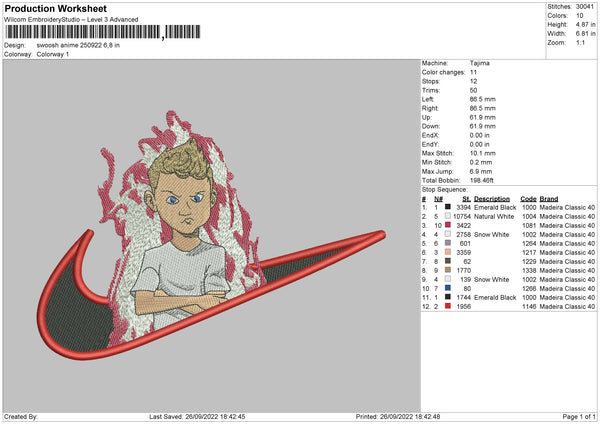Click the stitches count '30041'
This screenshot has width=600, height=424.
point(585,7)
